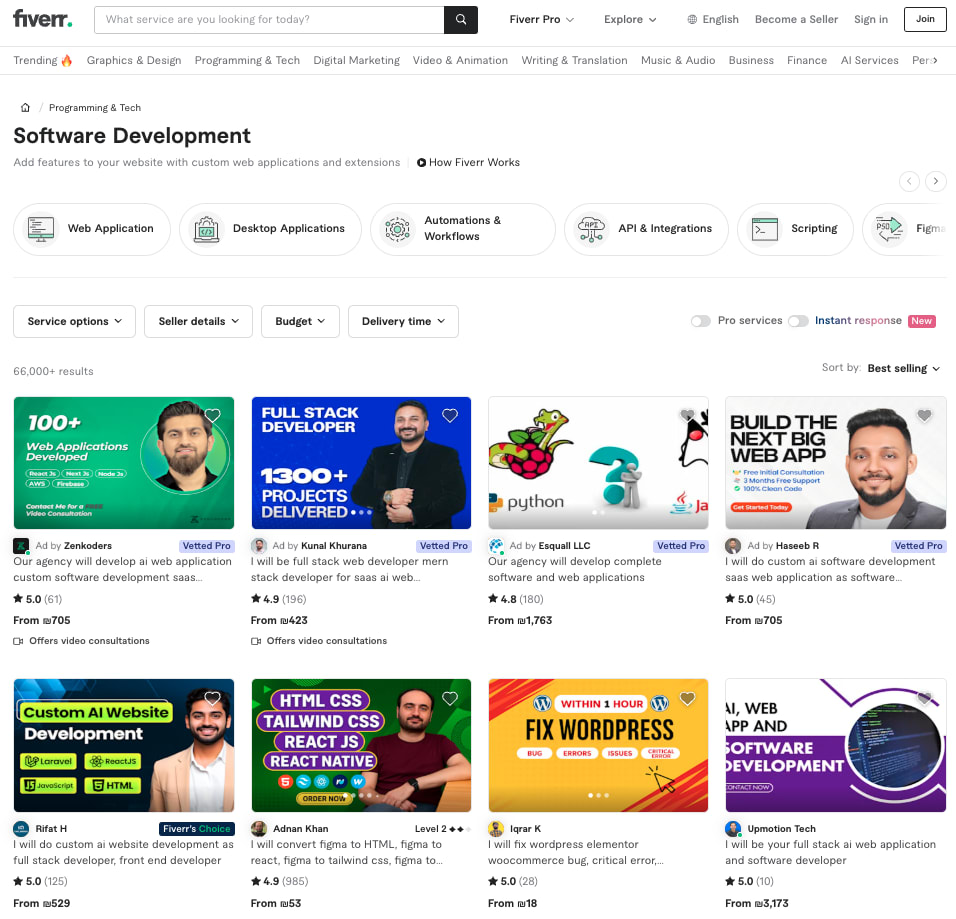Viewport: 956px width, 919px height.
Task: Open Custom AI Website Development thumbnail
Action: [124, 745]
